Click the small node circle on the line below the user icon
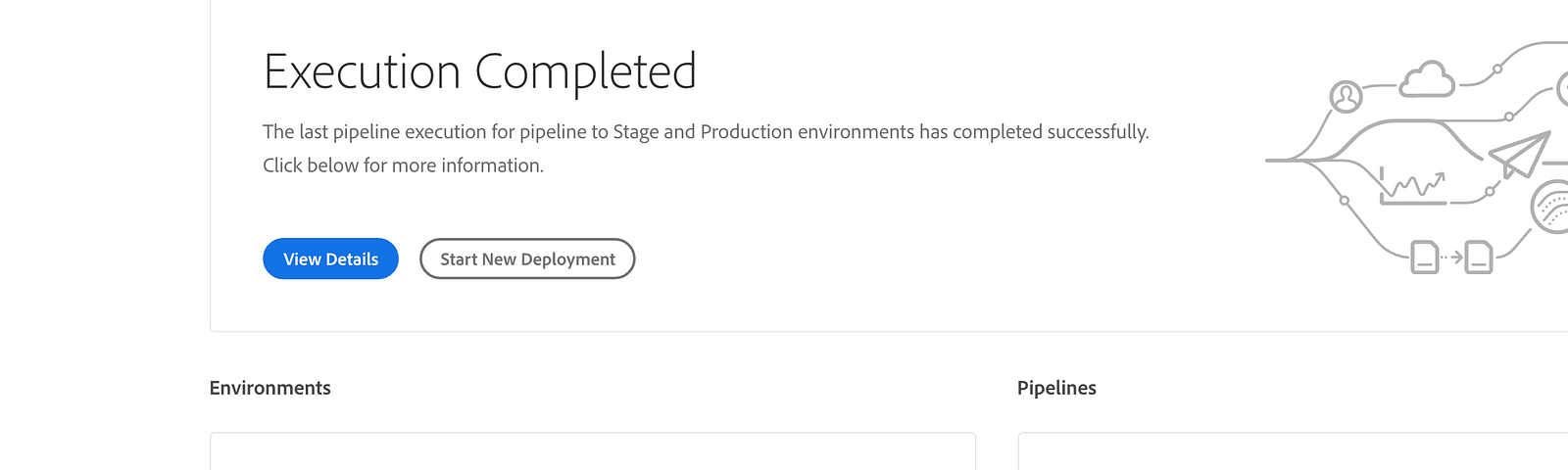The image size is (1568, 470). point(1345,201)
